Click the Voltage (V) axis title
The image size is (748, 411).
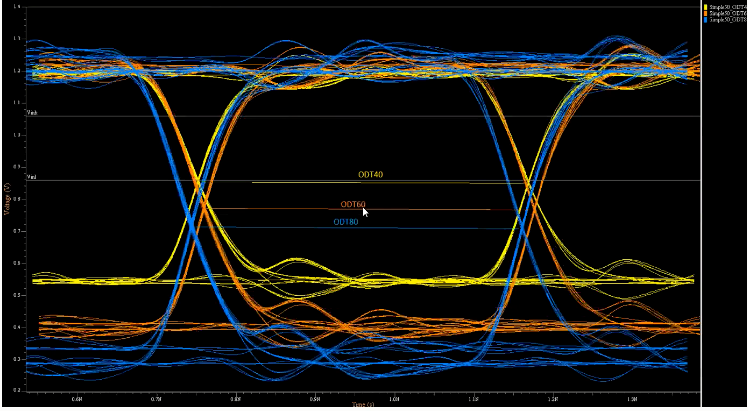point(7,198)
